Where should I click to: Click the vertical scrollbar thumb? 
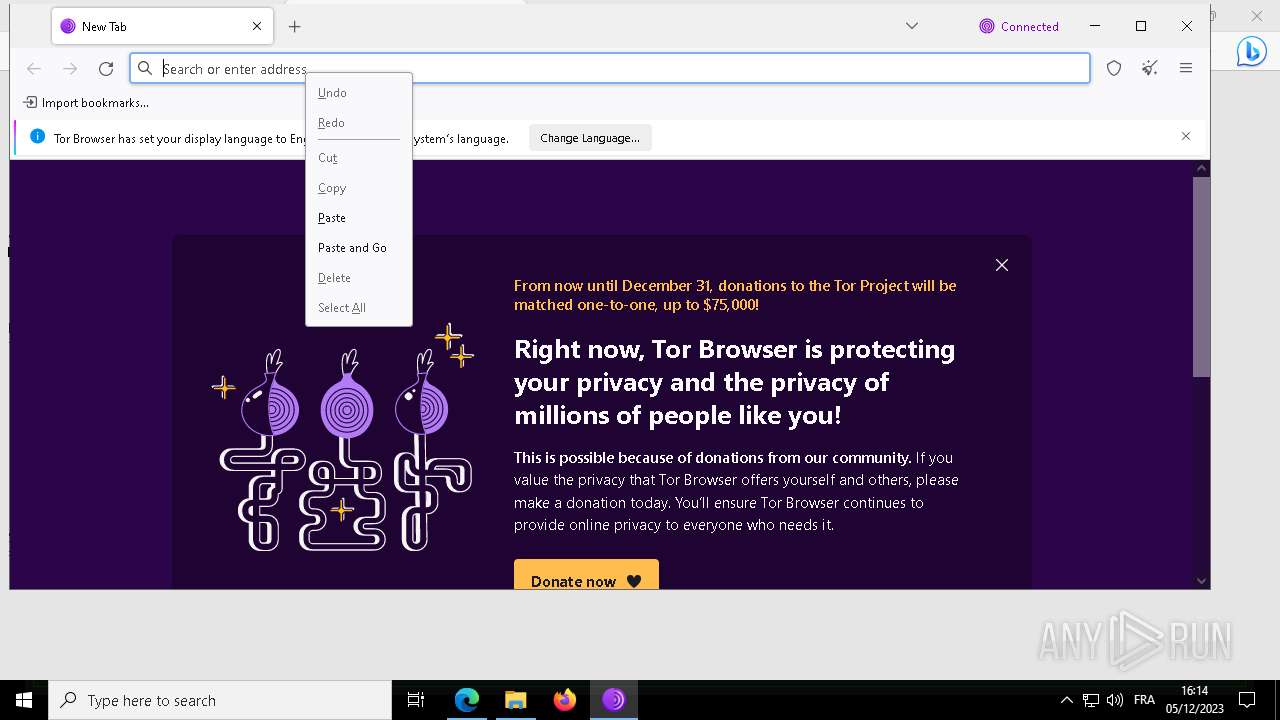[x=1202, y=277]
